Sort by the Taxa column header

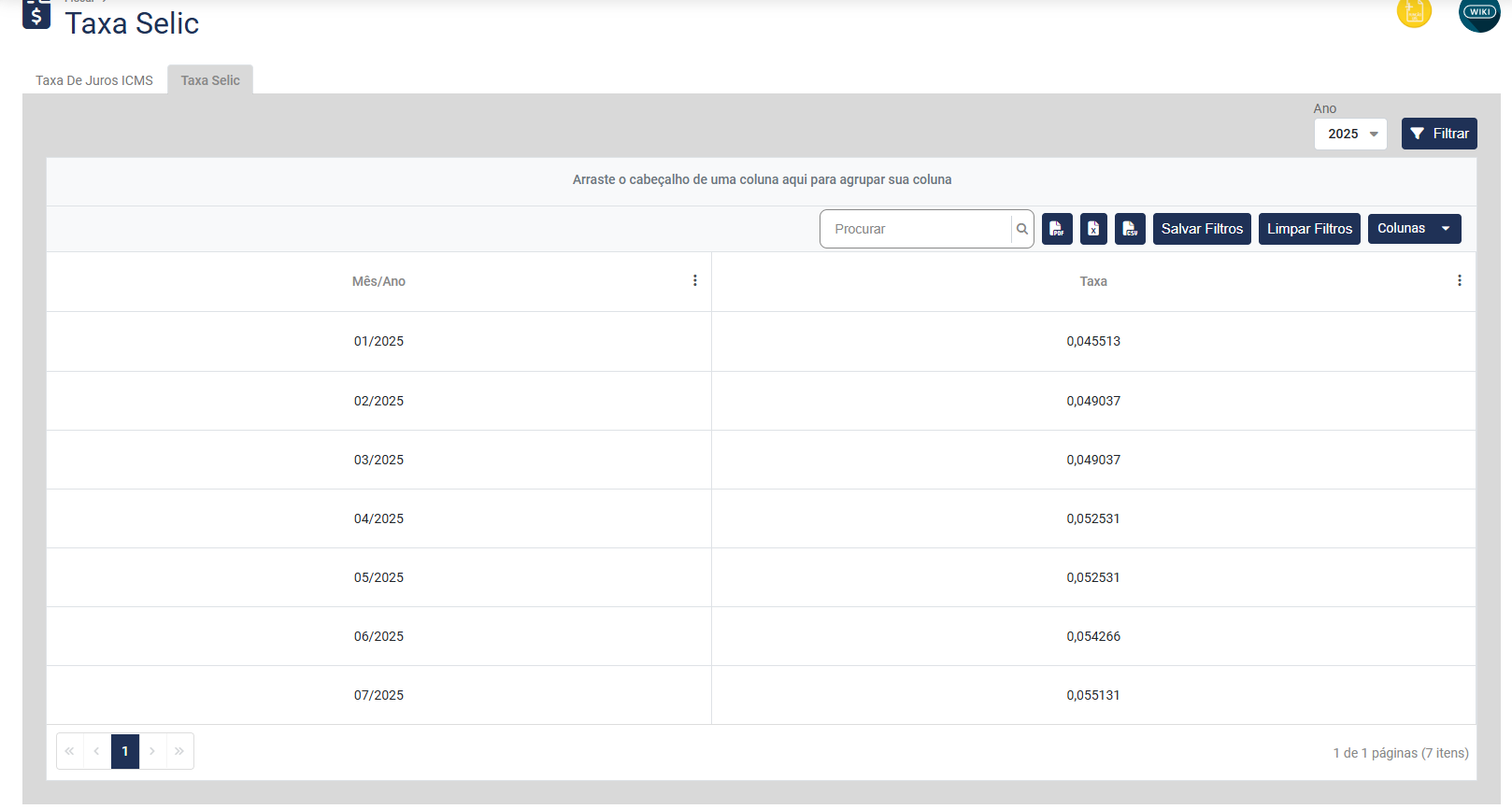(1093, 281)
